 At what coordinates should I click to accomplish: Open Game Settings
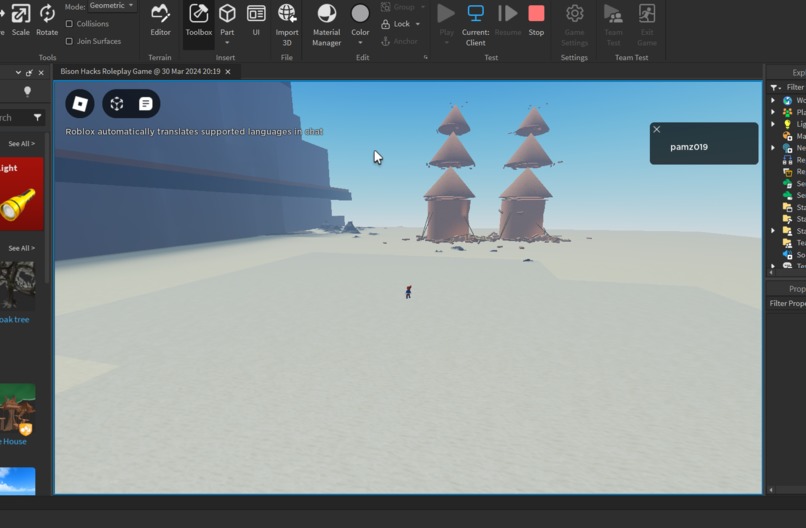pos(574,25)
